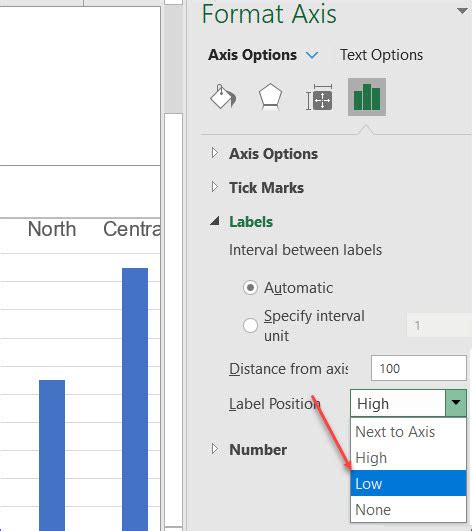Expand the Axis Options section
Image resolution: width=472 pixels, height=531 pixels.
(215, 153)
